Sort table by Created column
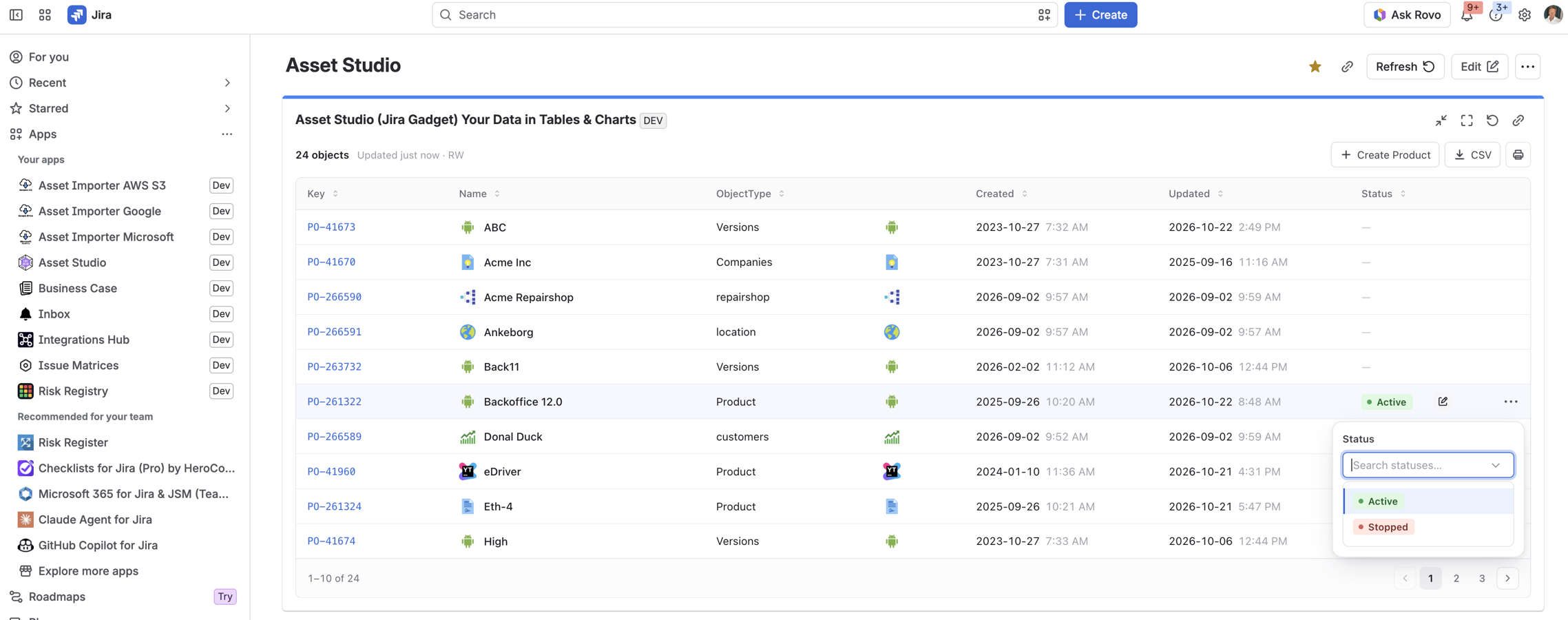Screen dimensions: 1568x620 (1001, 194)
